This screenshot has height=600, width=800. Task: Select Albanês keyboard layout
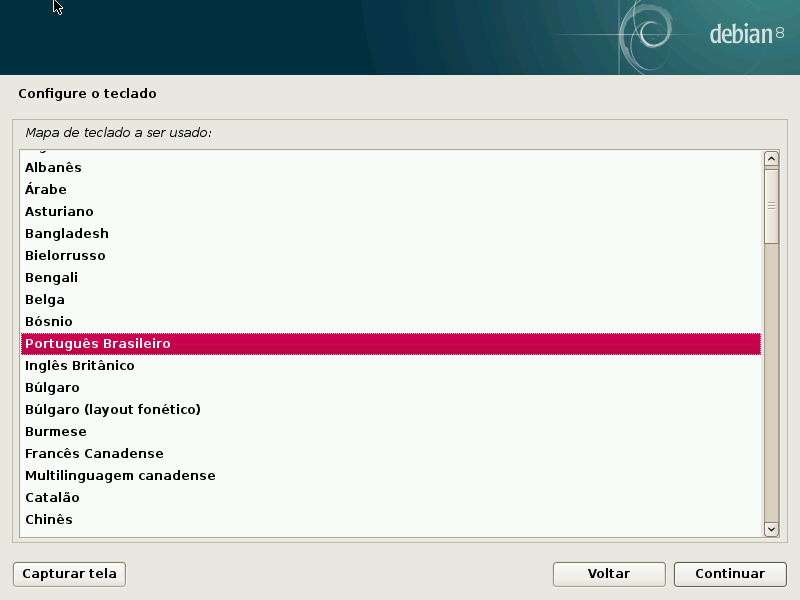pyautogui.click(x=53, y=168)
